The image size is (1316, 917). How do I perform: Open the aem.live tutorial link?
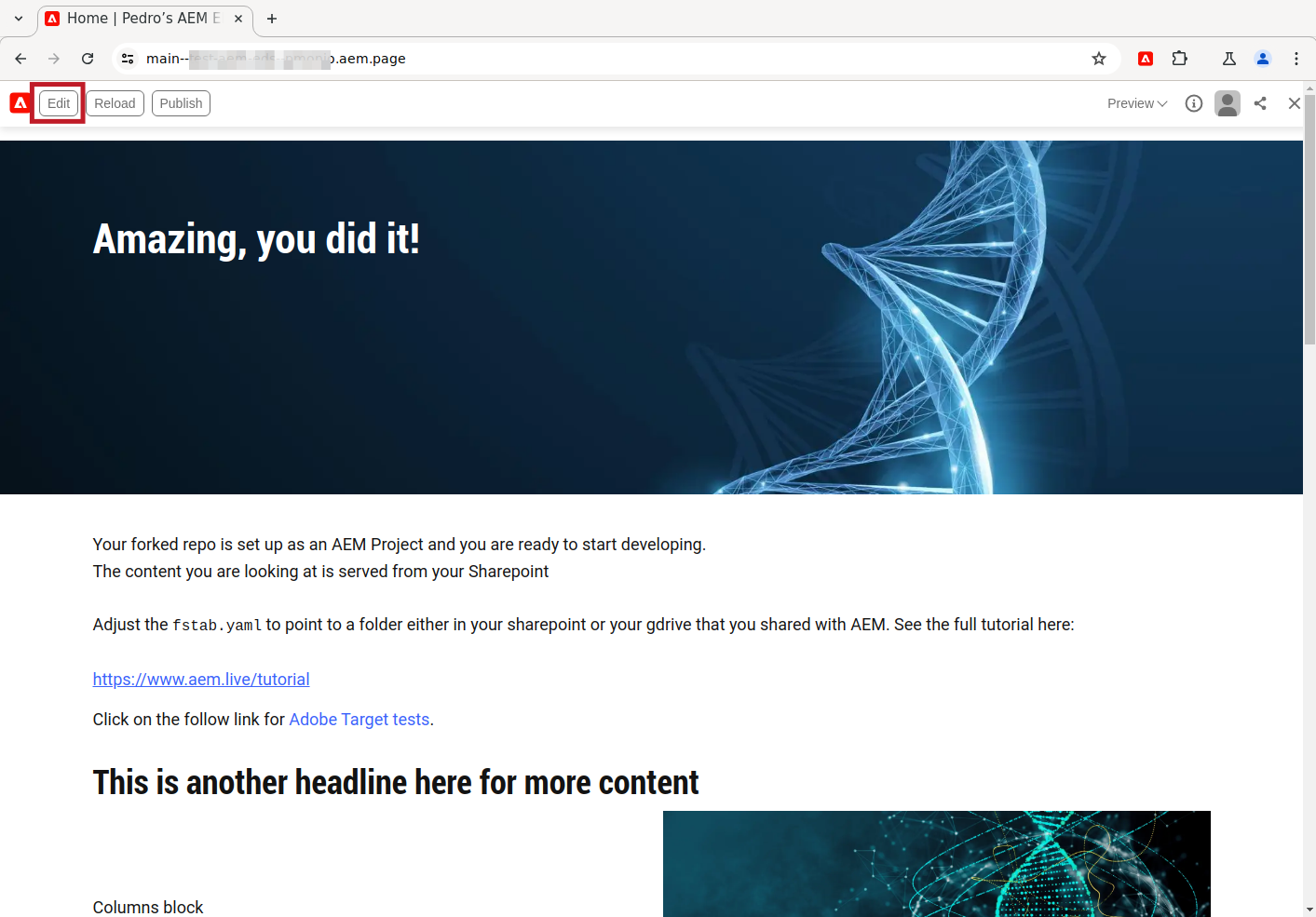tap(201, 680)
